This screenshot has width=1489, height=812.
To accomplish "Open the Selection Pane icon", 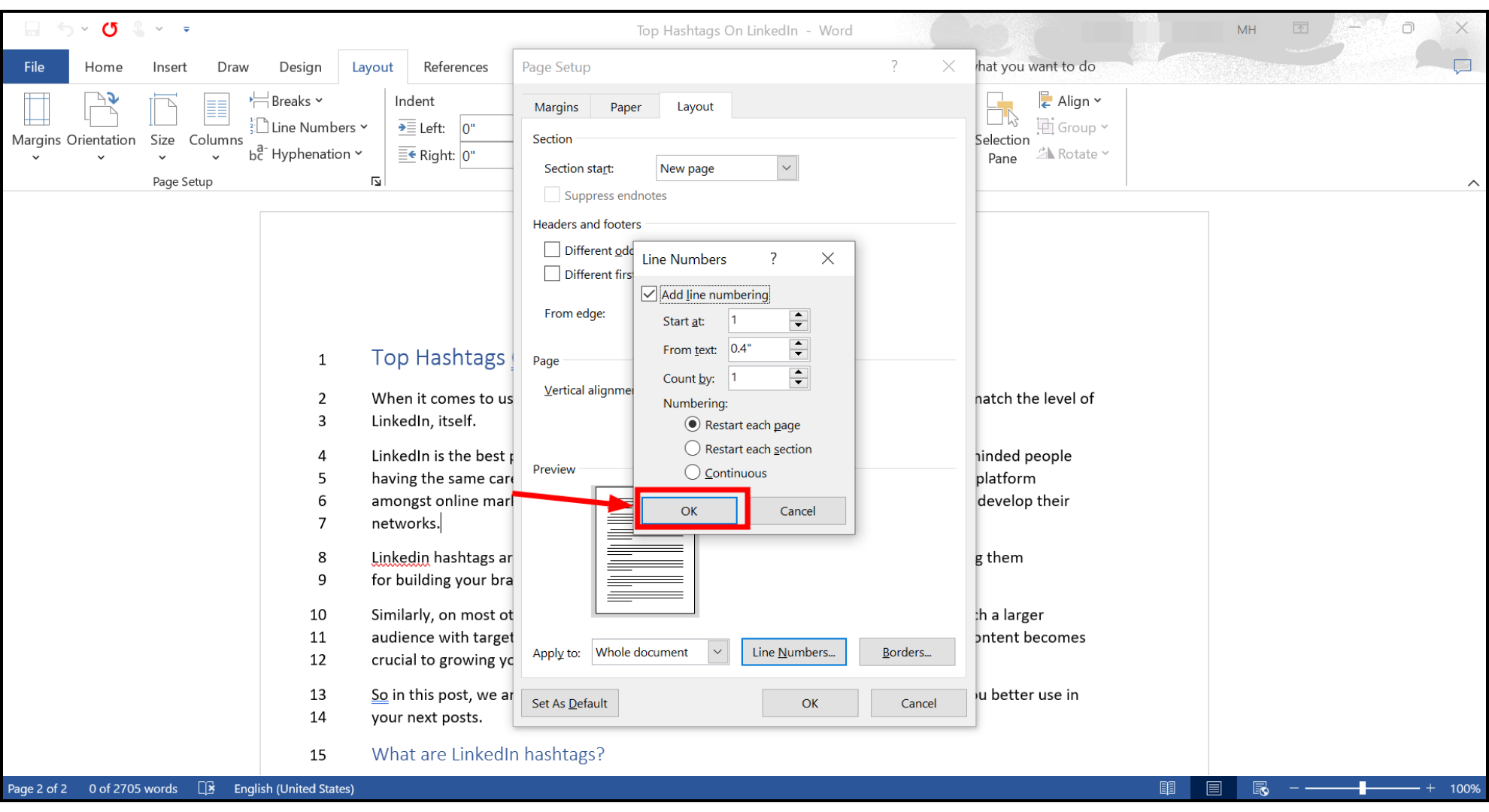I will pos(1002,111).
